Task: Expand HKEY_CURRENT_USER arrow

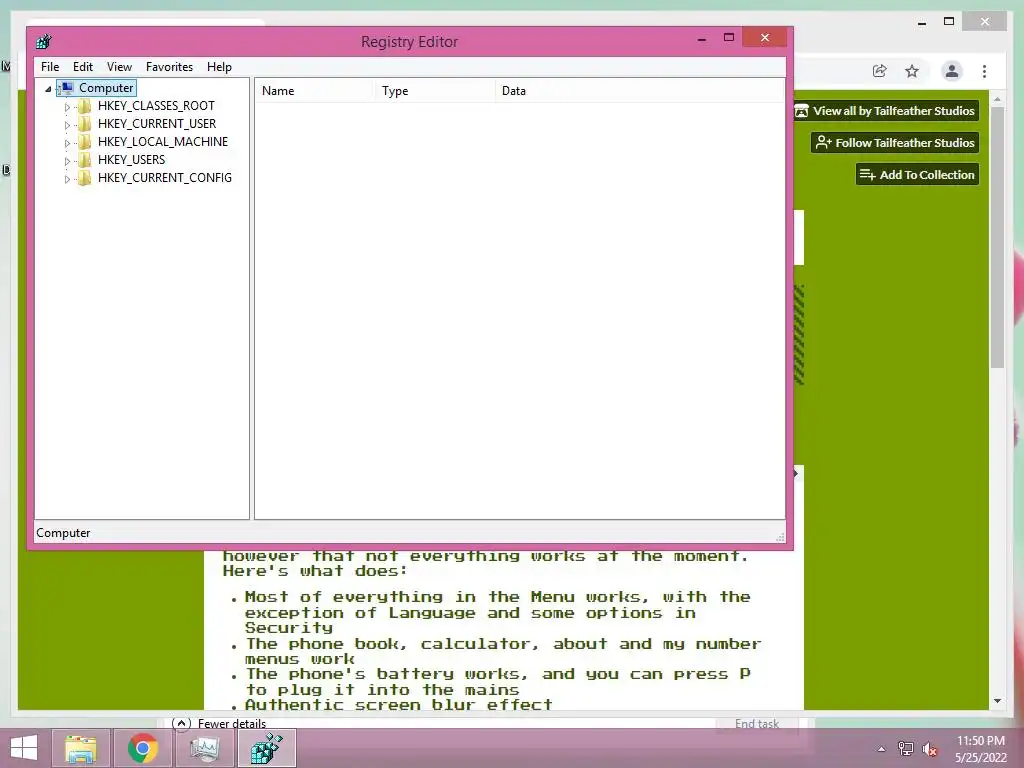Action: tap(67, 125)
